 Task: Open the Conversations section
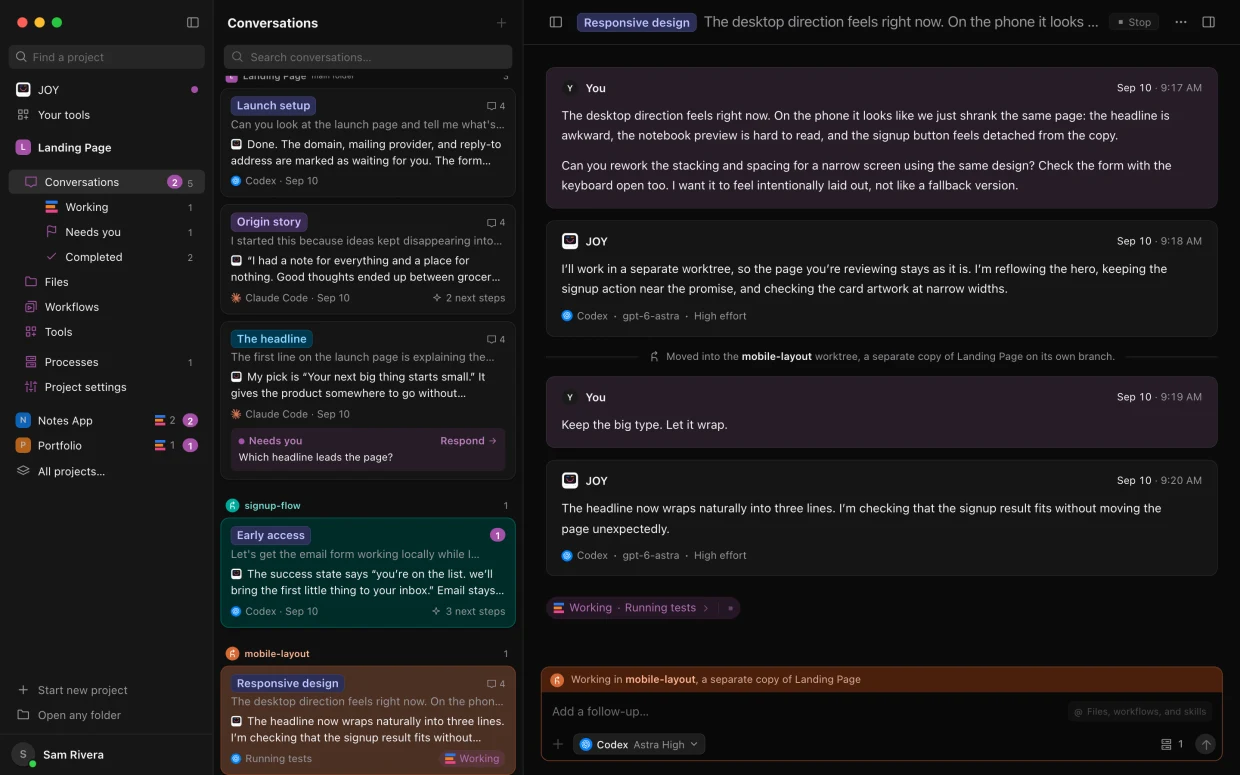pos(106,182)
